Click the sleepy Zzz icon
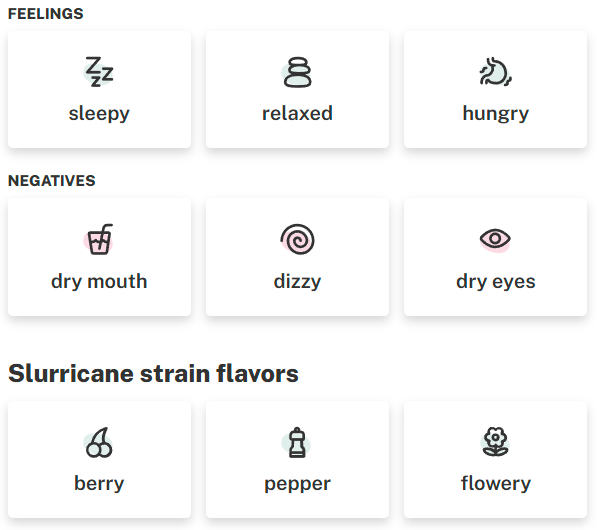 coord(99,72)
